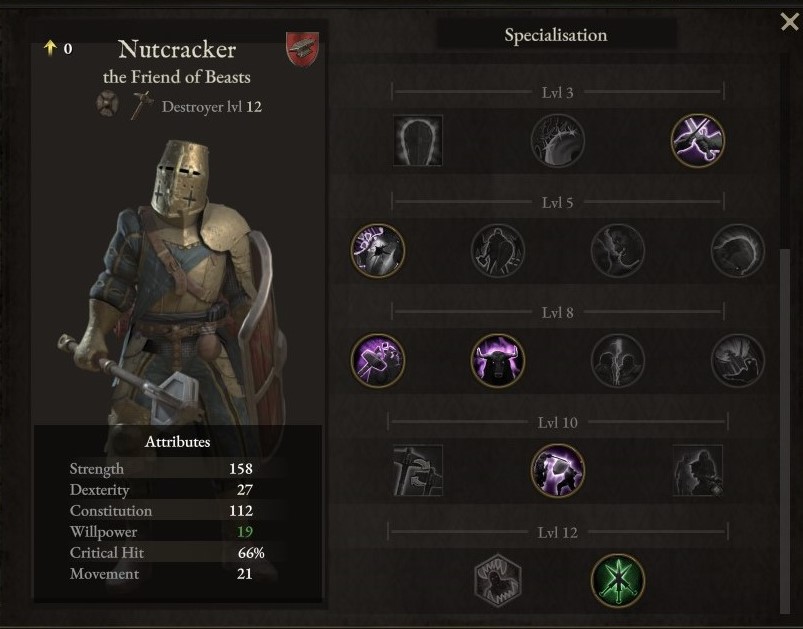
Task: Click the axe weapon icon beside Destroyer
Action: (x=141, y=106)
